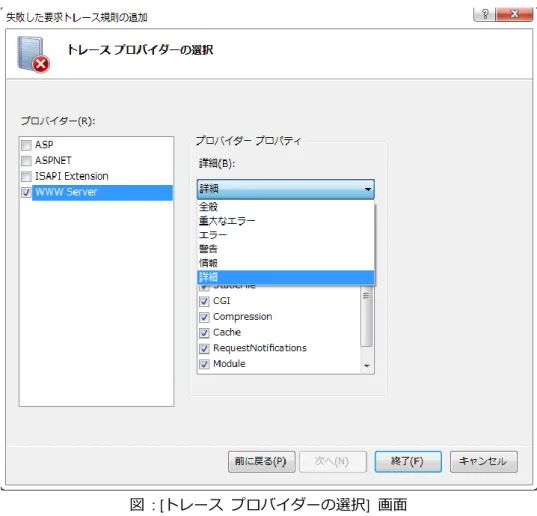
Task: Choose 重大なエラー from the verbosity list
Action: pos(286,221)
